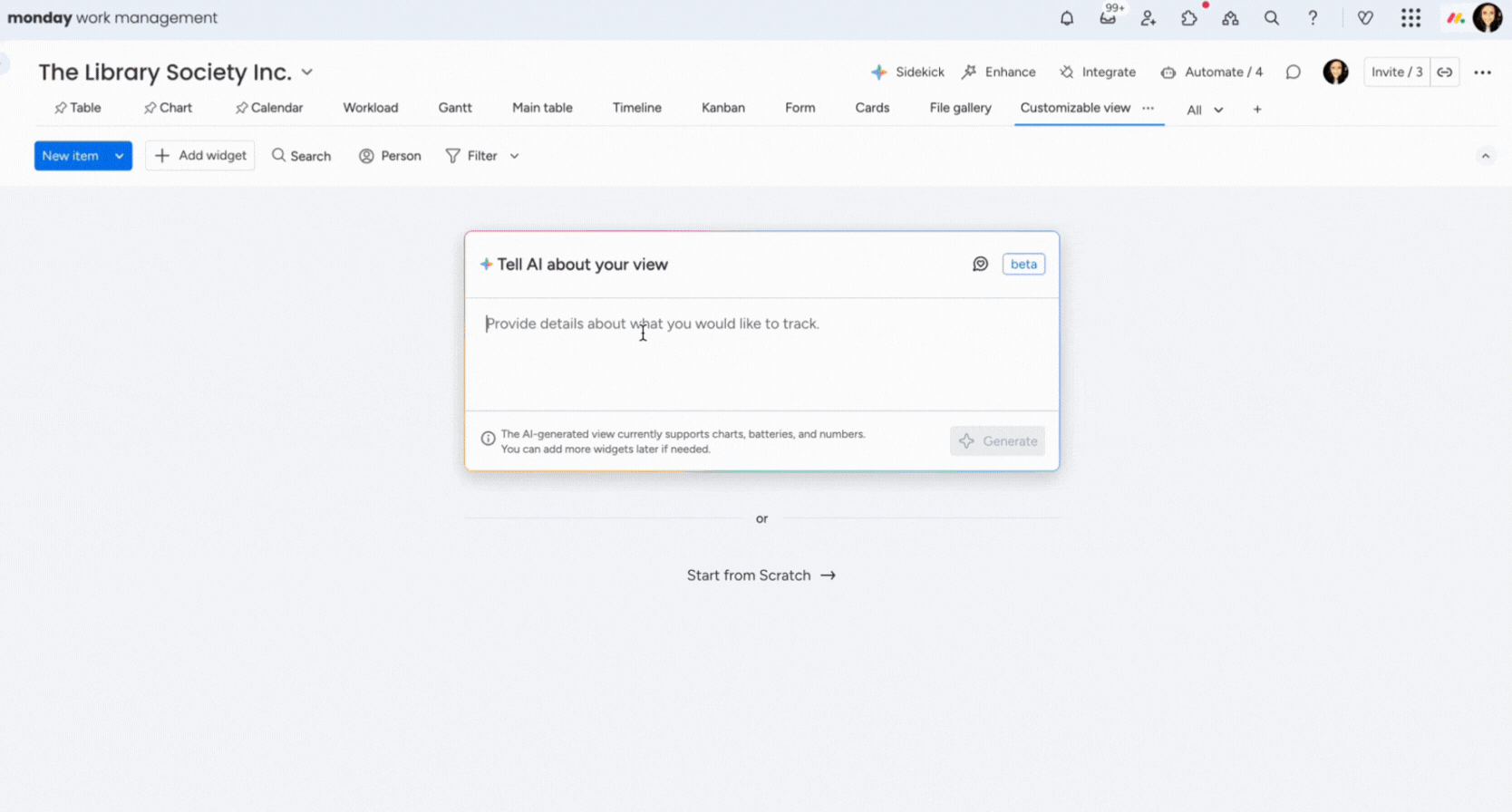Click Start from Scratch link
The height and width of the screenshot is (812, 1512).
point(761,575)
